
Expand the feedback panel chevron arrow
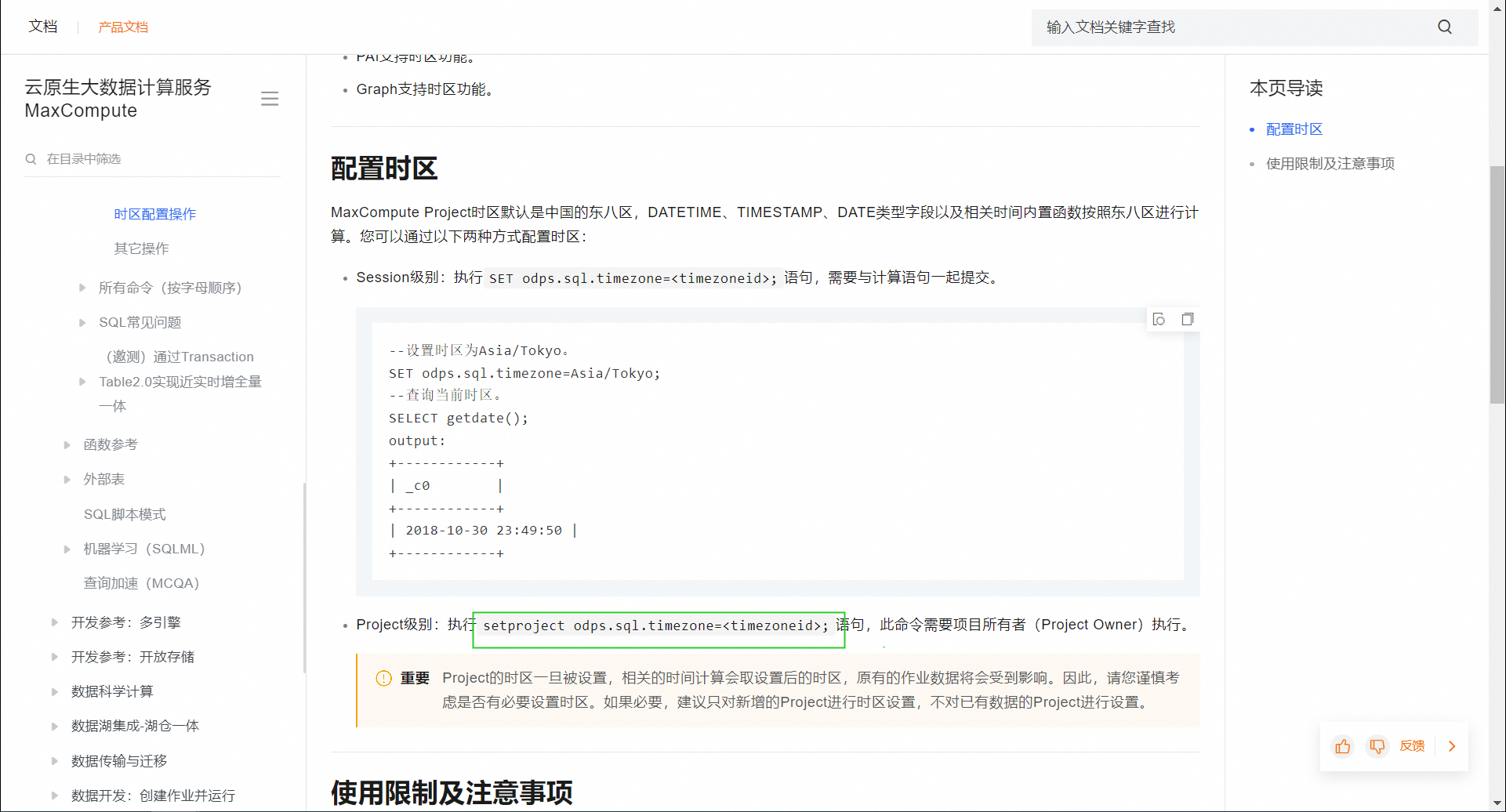(1452, 746)
